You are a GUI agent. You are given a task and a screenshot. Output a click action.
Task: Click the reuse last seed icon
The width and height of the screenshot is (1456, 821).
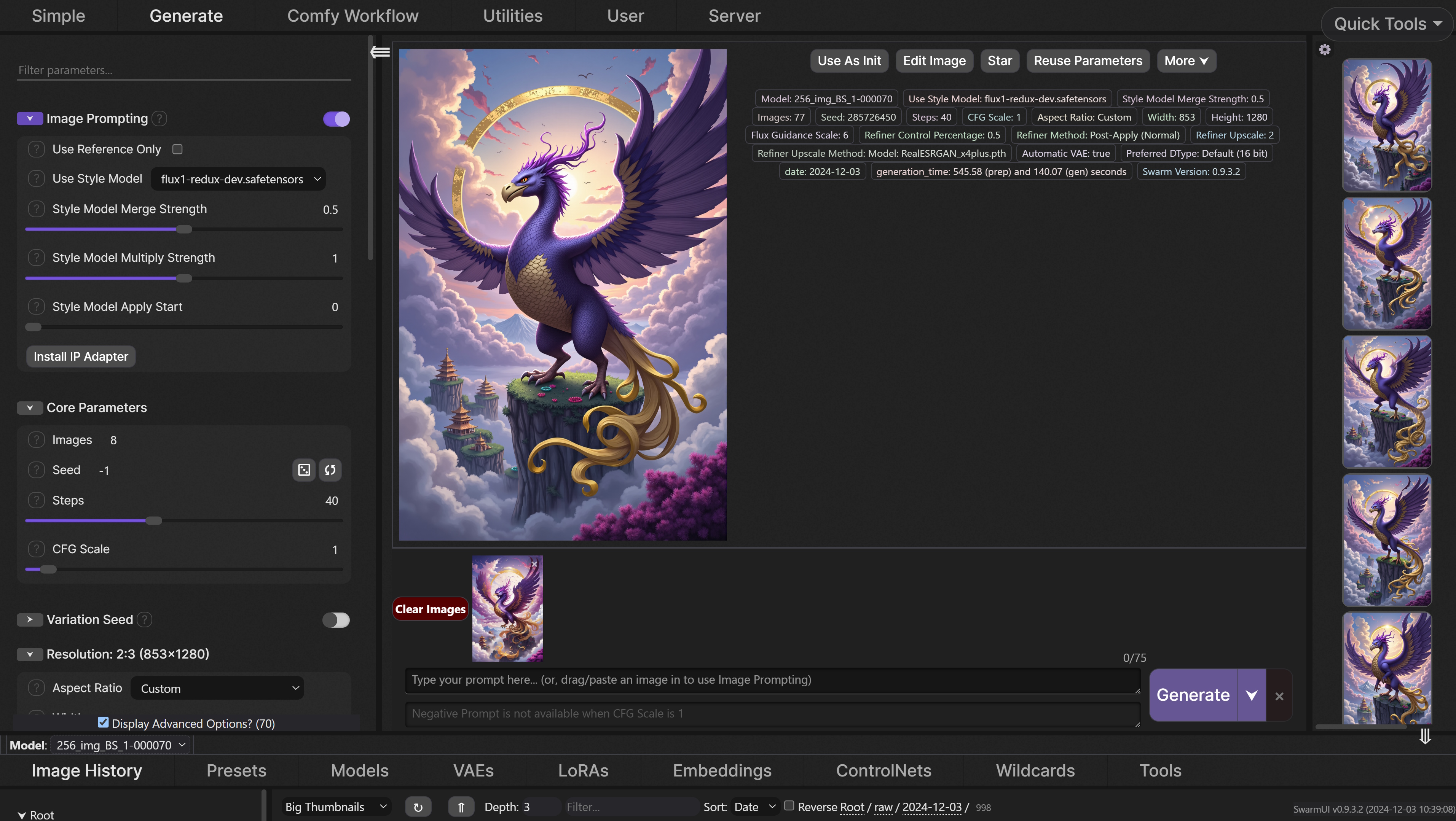pos(330,470)
